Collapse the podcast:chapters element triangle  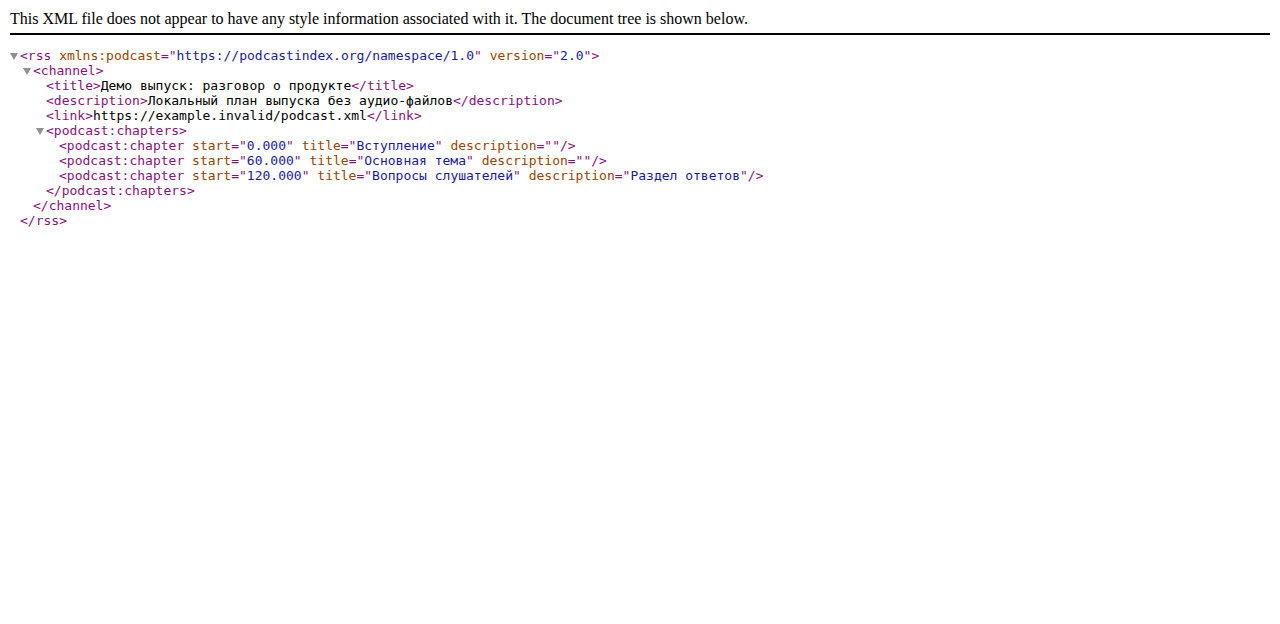pos(40,131)
